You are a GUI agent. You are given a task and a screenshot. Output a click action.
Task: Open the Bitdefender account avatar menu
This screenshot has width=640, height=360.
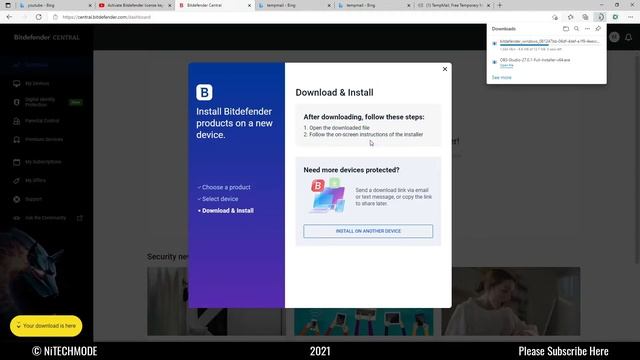click(614, 37)
